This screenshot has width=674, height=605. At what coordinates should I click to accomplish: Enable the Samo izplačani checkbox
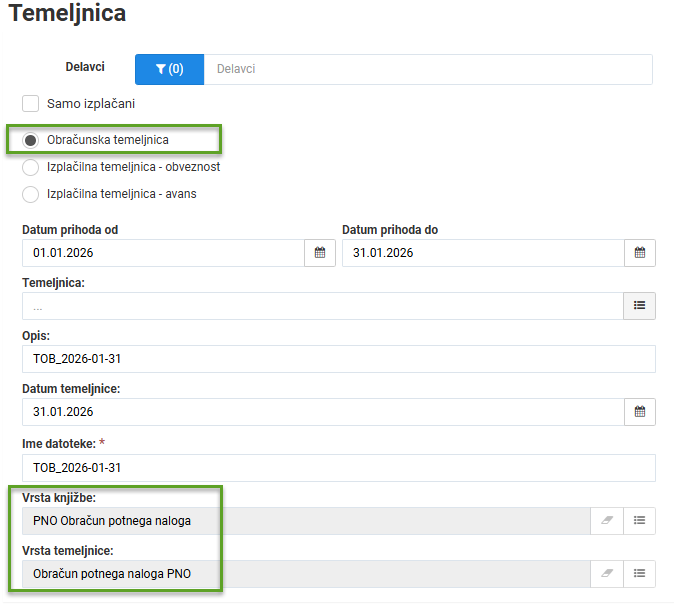pos(31,104)
